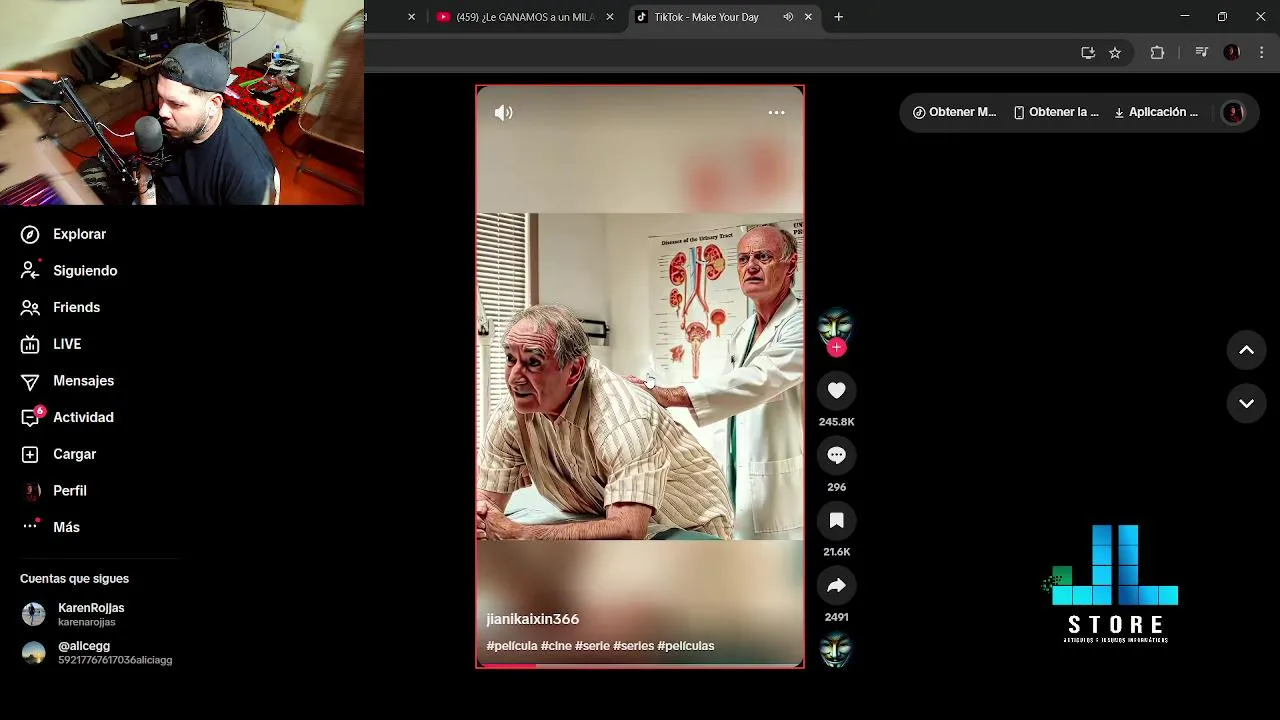Open the profile avatar in TikTok header

[x=1233, y=113]
